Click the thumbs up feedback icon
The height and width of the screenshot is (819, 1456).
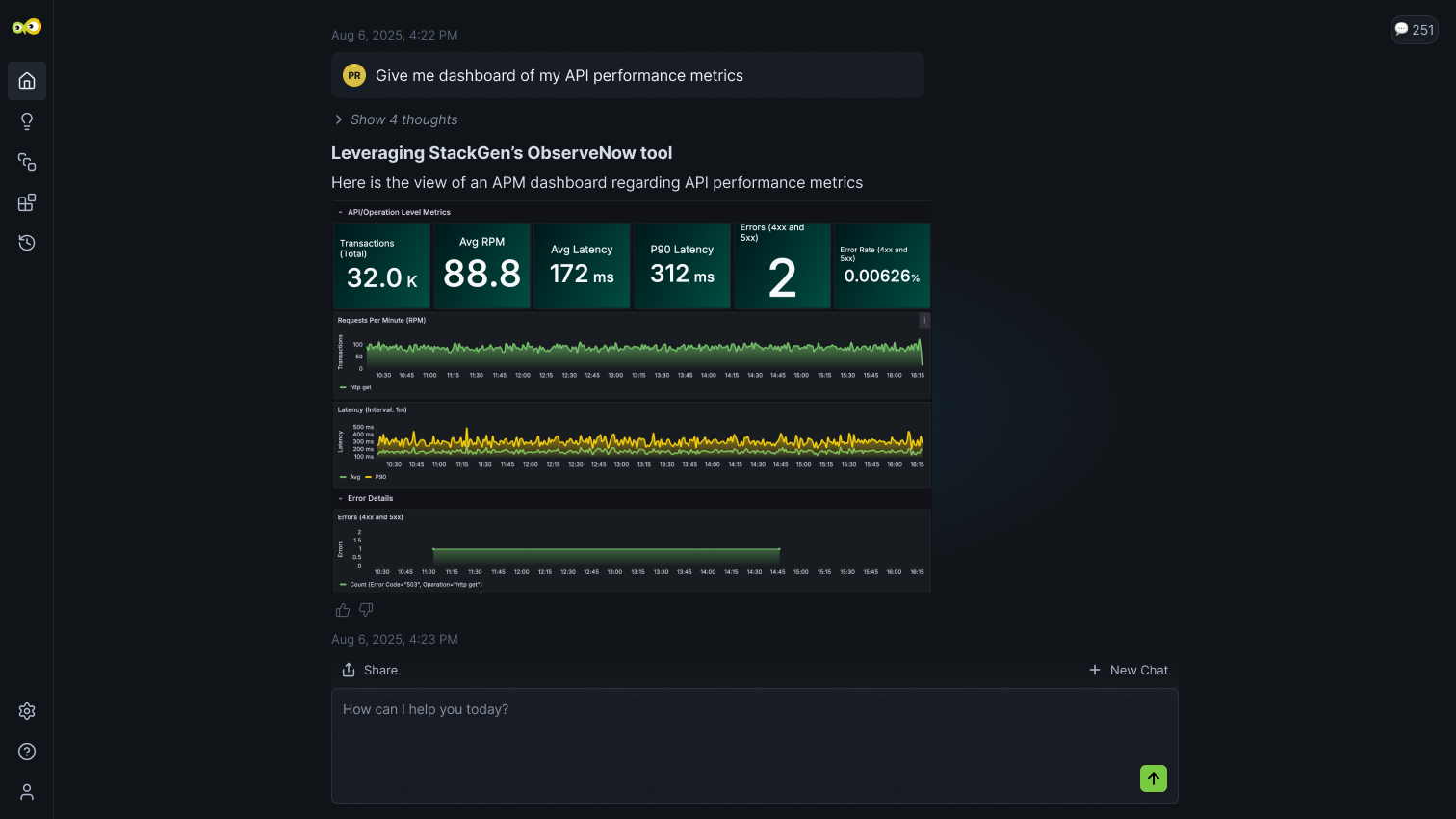click(343, 610)
